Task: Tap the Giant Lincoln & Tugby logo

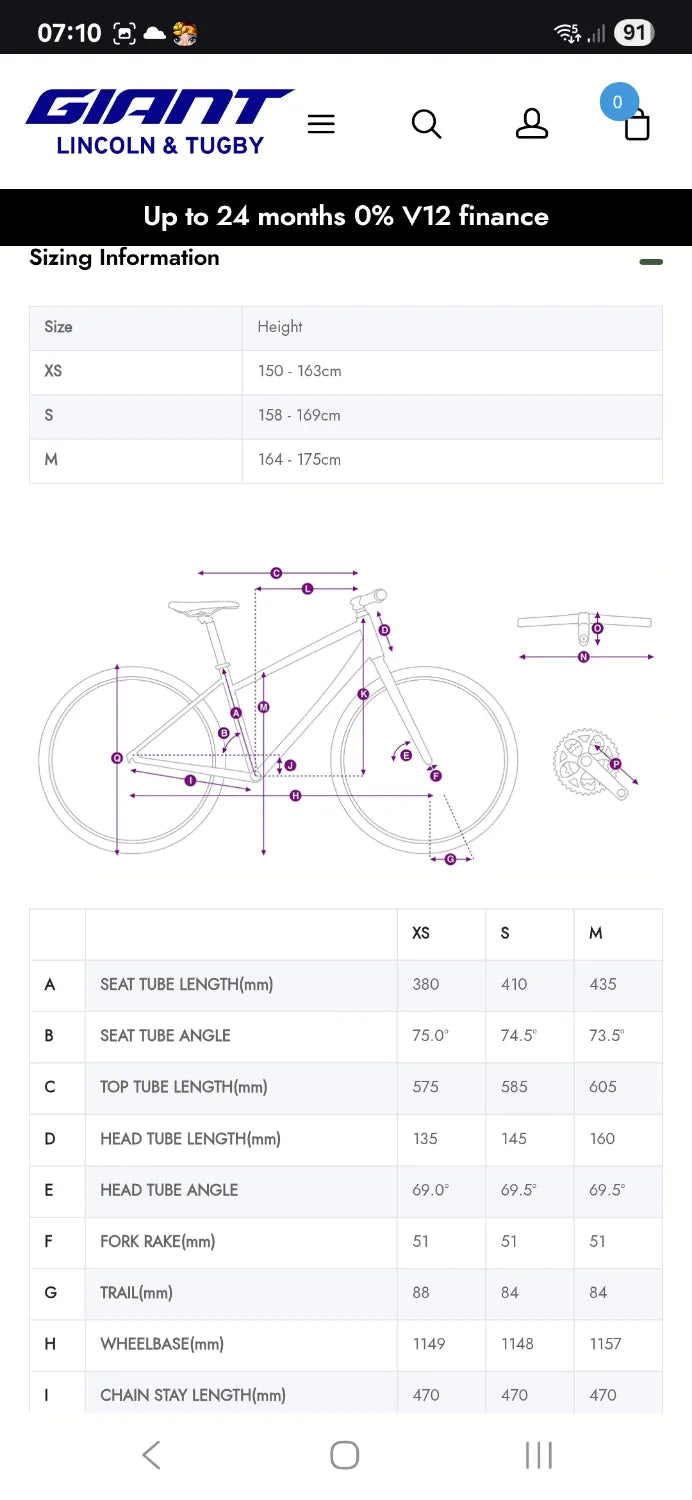Action: 160,122
